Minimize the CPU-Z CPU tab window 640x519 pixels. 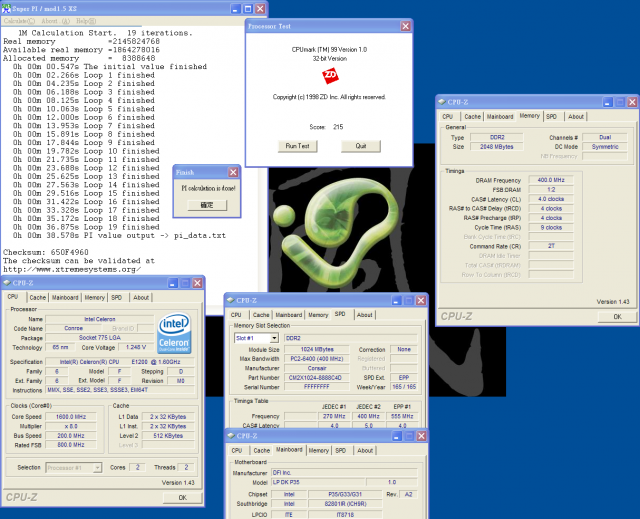(173, 283)
